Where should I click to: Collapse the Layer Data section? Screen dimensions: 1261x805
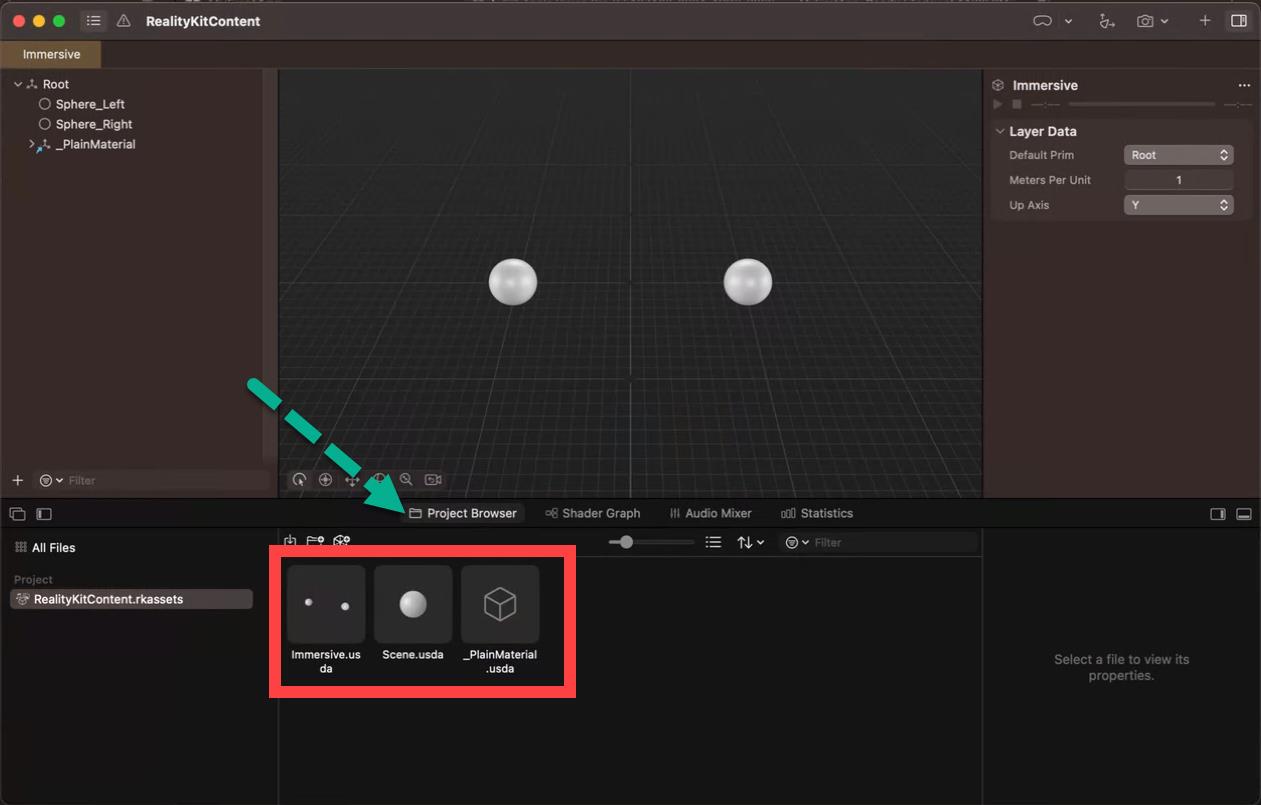999,132
